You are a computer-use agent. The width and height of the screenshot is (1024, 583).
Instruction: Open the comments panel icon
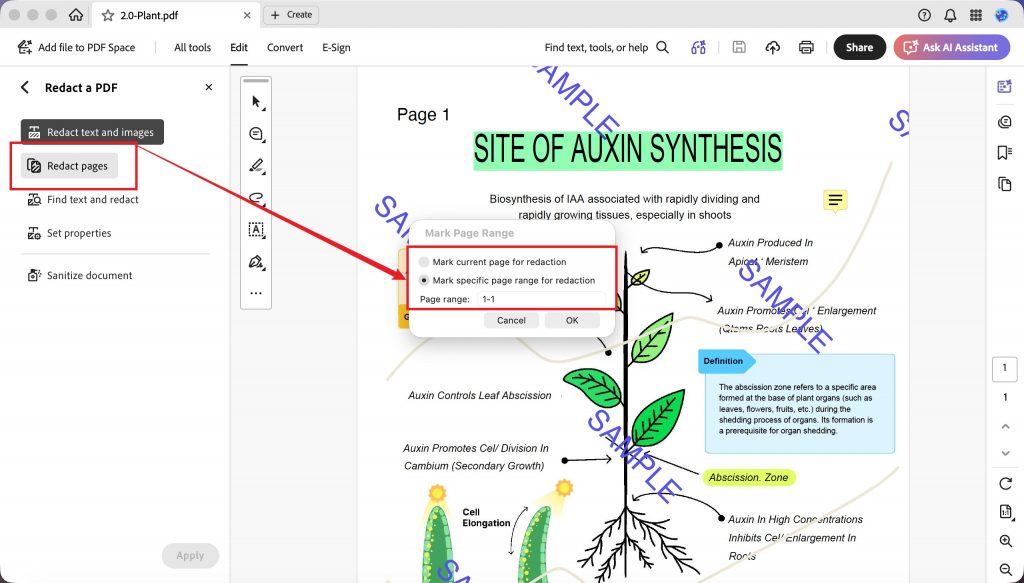pyautogui.click(x=1004, y=121)
